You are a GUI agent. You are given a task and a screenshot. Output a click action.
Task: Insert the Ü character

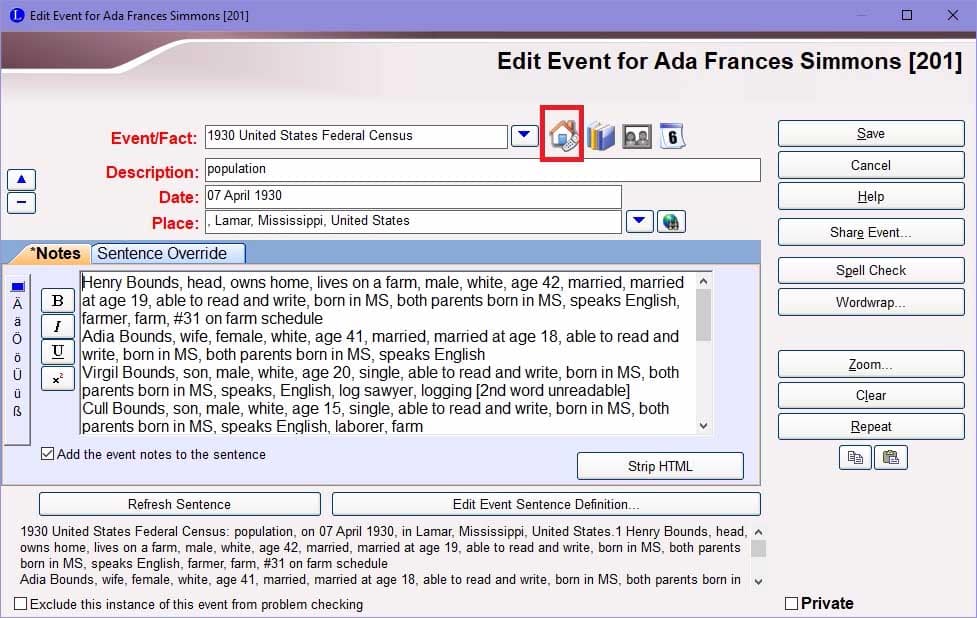click(x=17, y=375)
